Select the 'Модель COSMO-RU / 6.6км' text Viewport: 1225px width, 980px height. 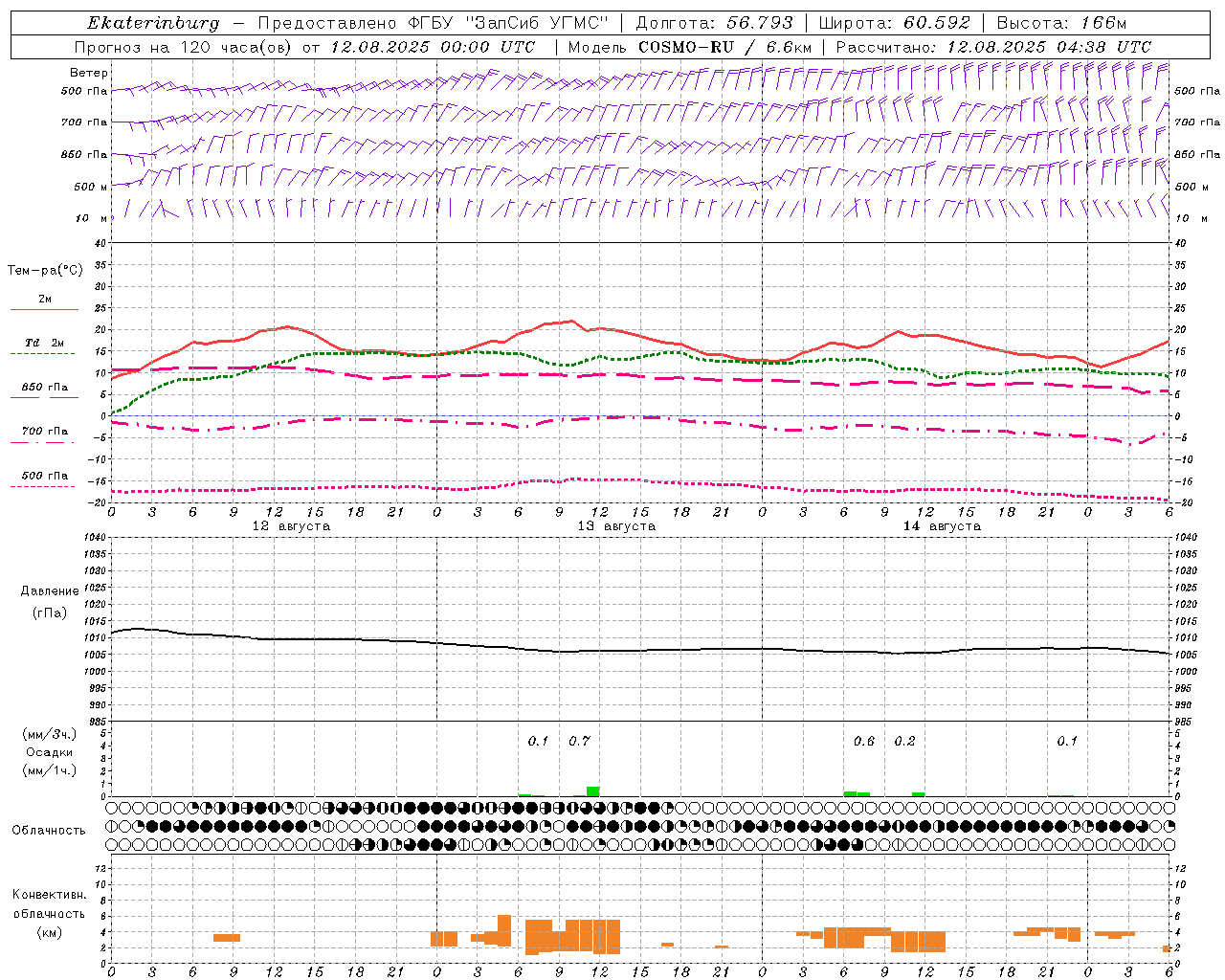(x=689, y=47)
